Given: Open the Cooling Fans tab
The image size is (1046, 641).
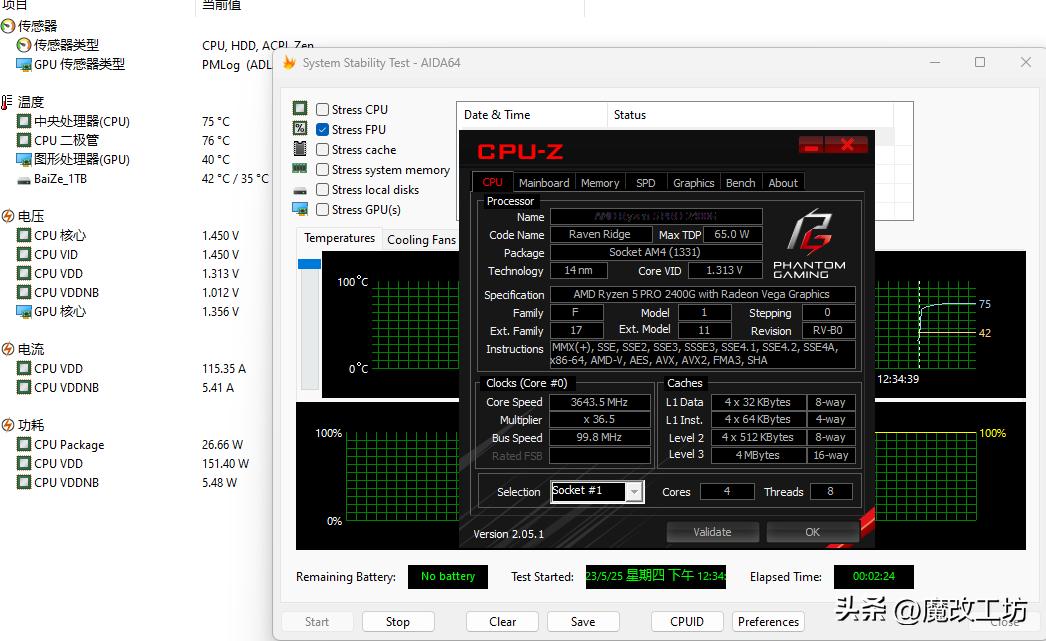Looking at the screenshot, I should point(421,239).
